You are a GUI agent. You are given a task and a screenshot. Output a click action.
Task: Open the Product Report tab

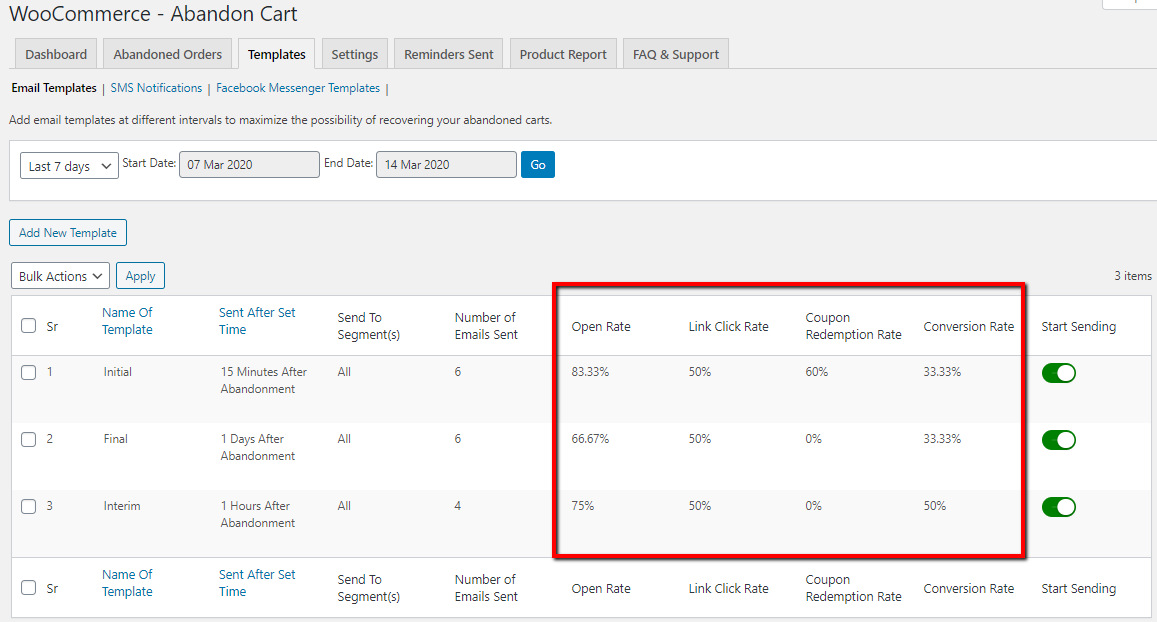coord(563,54)
